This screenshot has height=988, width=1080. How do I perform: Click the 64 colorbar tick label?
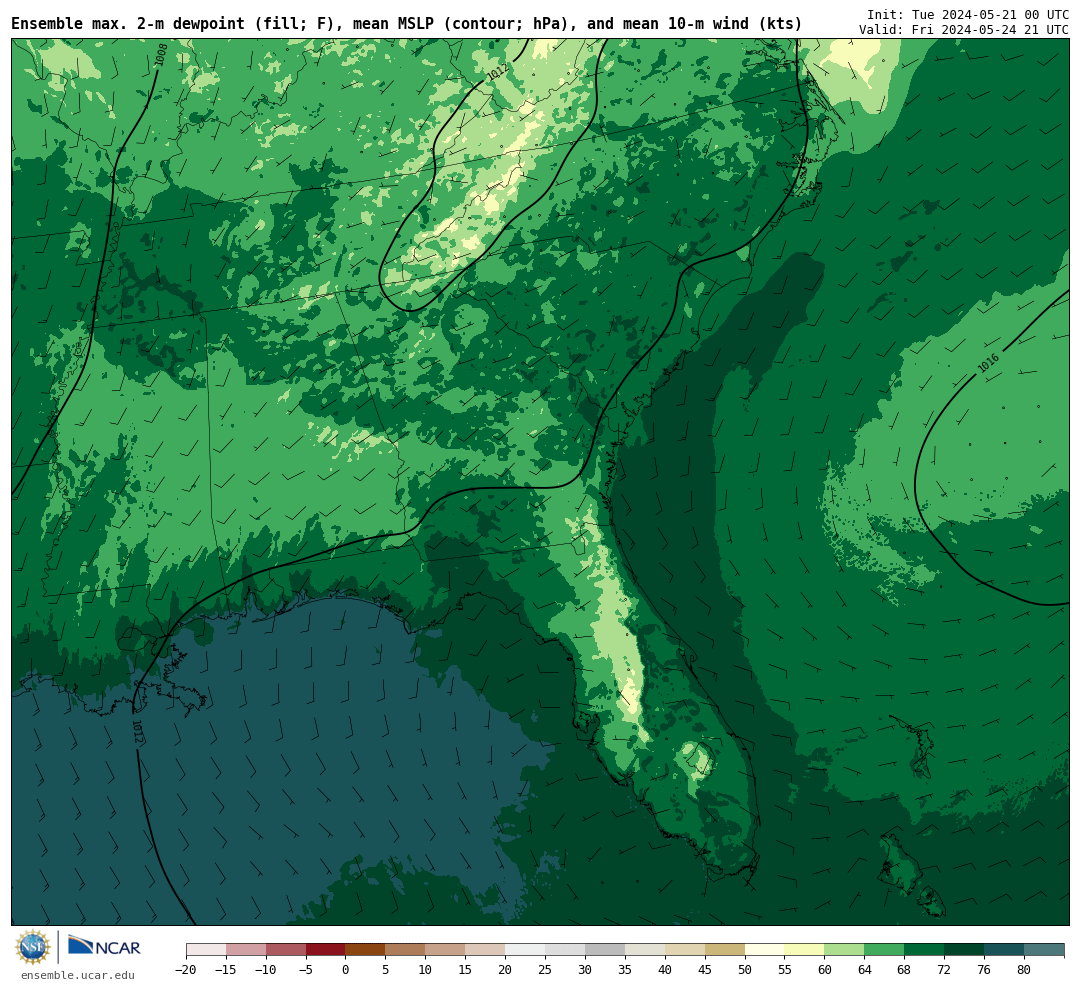(x=865, y=969)
